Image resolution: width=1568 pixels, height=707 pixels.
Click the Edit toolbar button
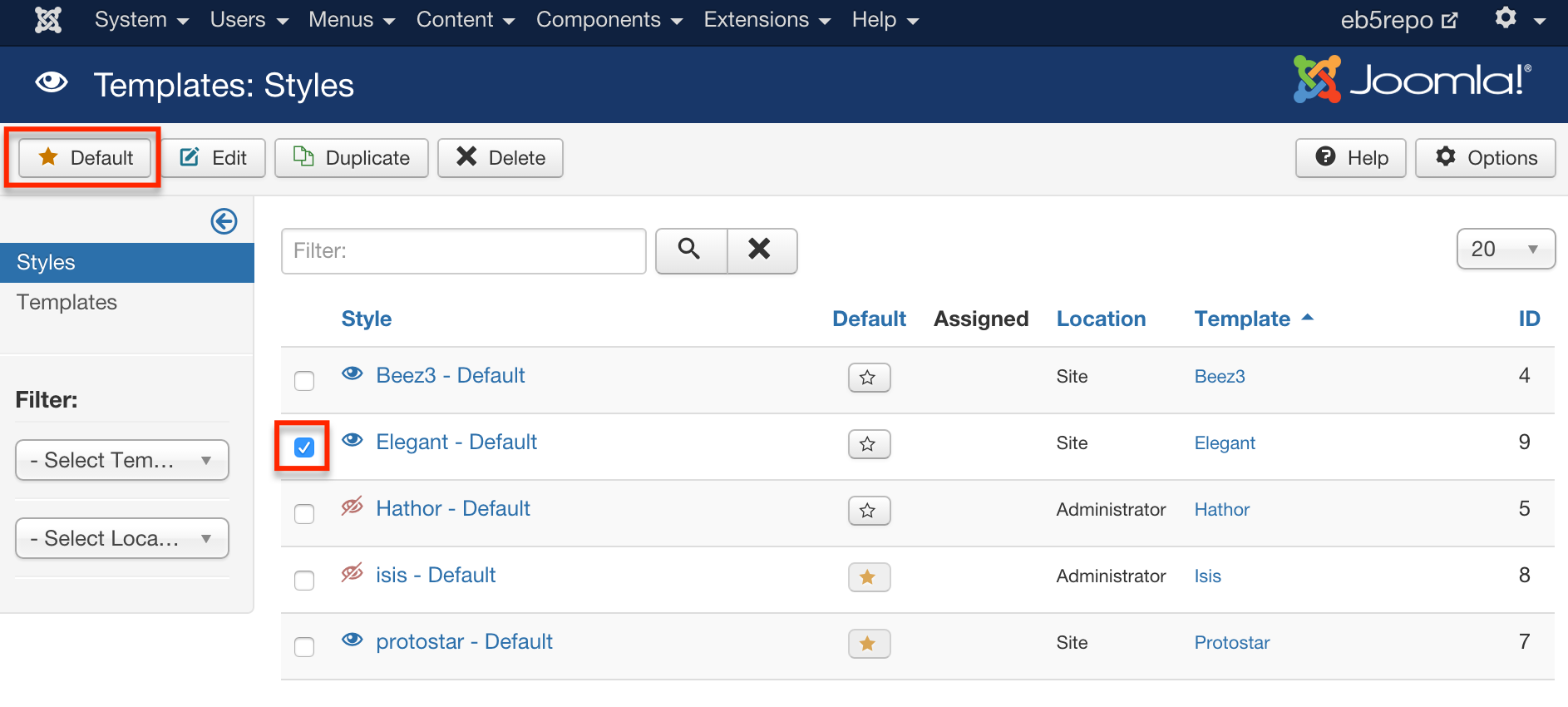[214, 158]
